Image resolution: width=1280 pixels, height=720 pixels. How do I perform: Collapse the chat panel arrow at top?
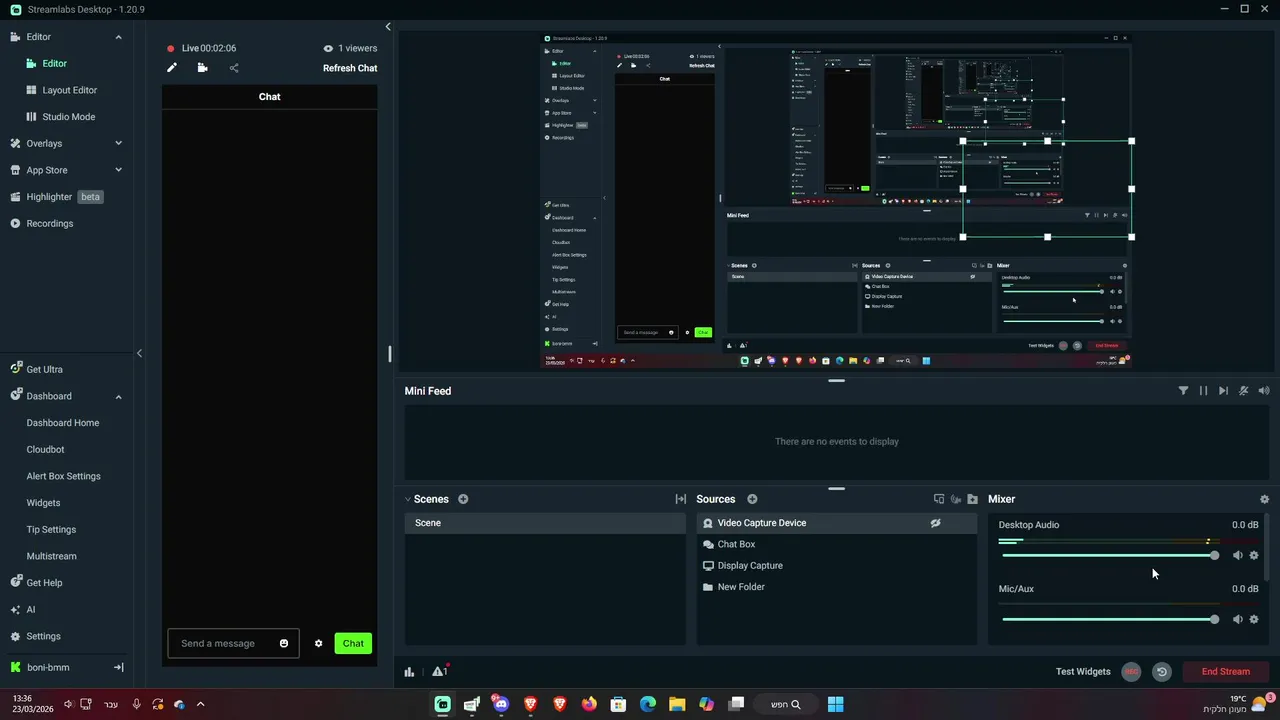click(388, 27)
